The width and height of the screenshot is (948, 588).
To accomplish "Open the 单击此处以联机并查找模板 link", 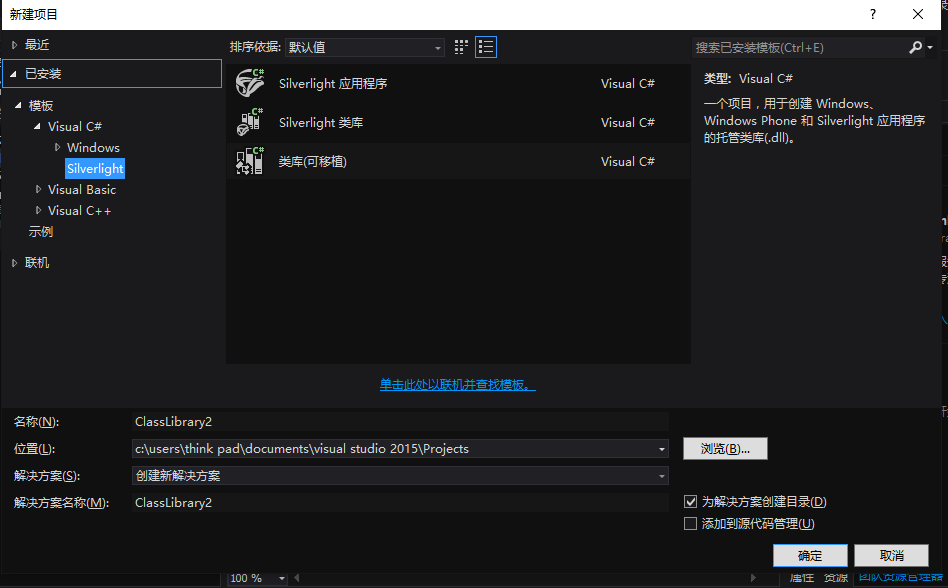I will 458,384.
